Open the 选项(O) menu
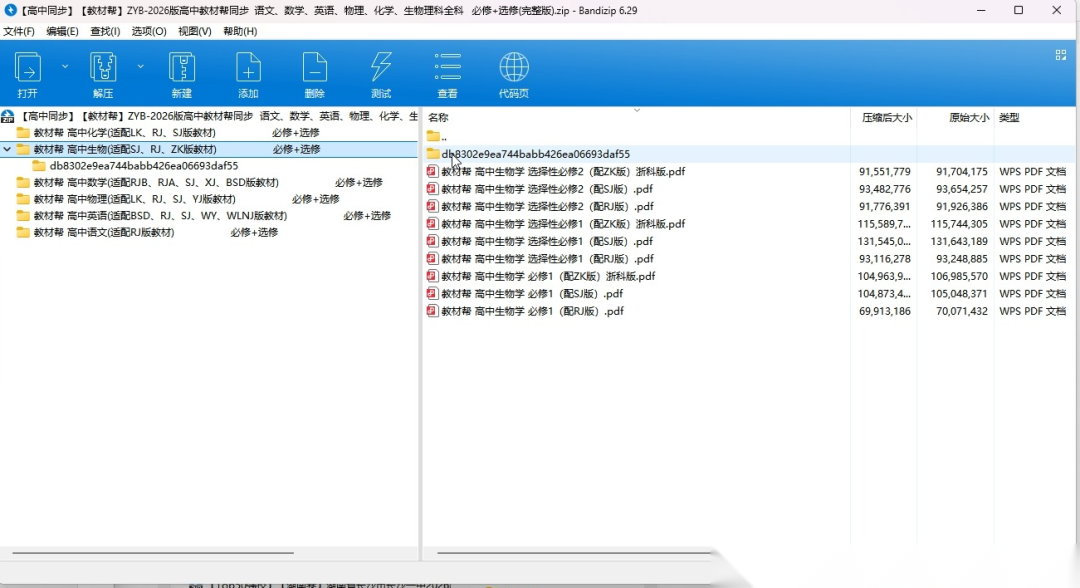The image size is (1080, 588). click(149, 31)
